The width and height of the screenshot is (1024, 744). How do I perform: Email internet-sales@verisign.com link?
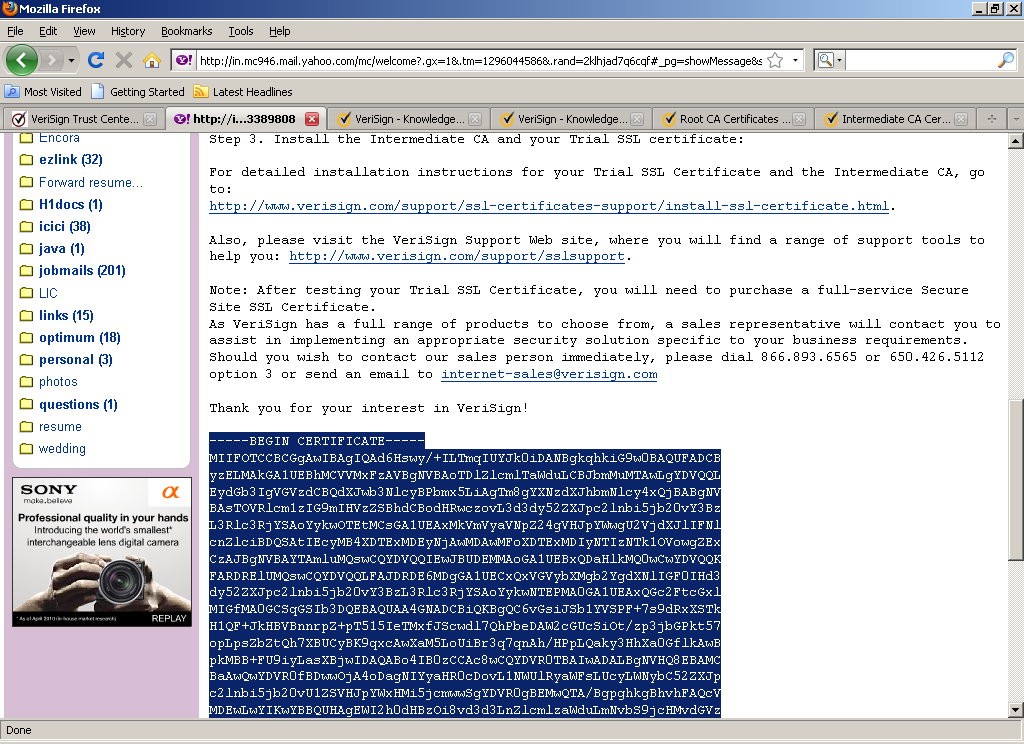pyautogui.click(x=549, y=374)
